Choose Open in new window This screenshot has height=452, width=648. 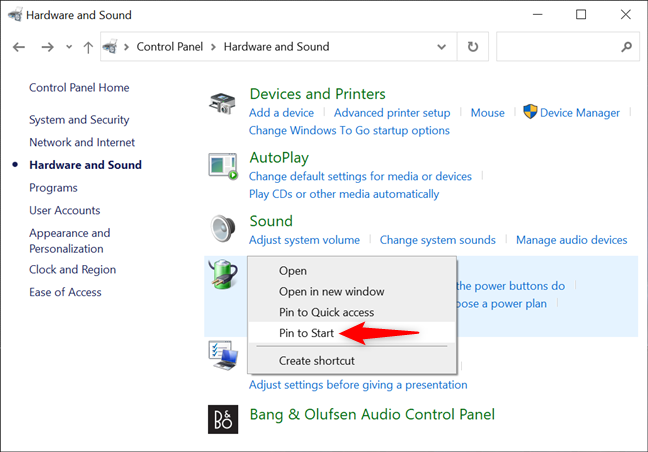tap(331, 292)
